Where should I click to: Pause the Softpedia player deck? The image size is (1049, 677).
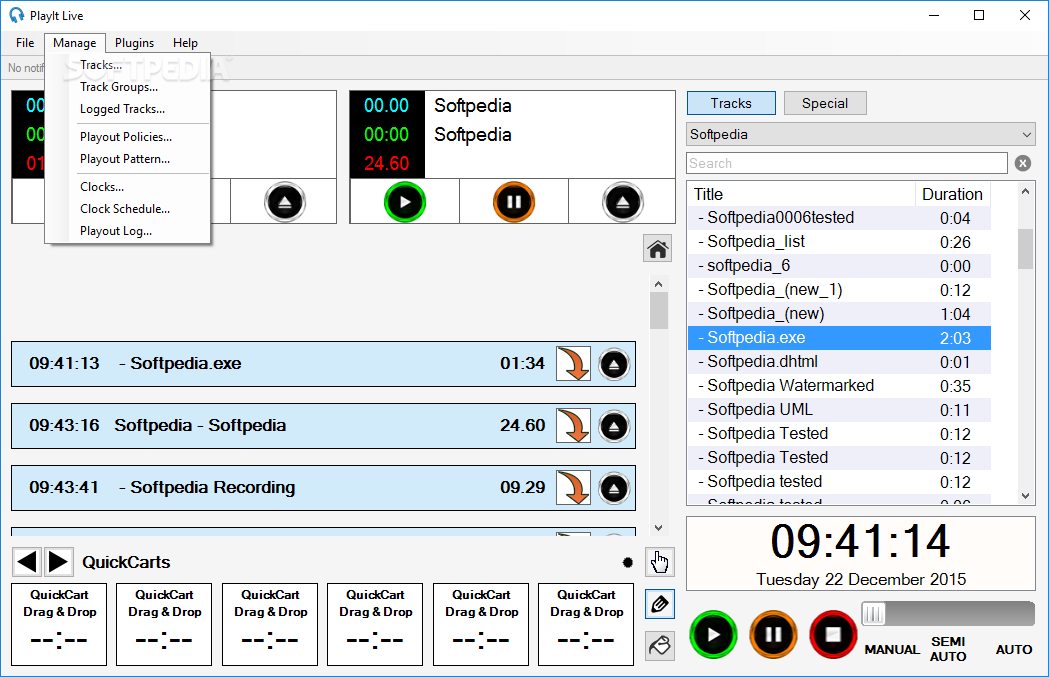tap(514, 201)
